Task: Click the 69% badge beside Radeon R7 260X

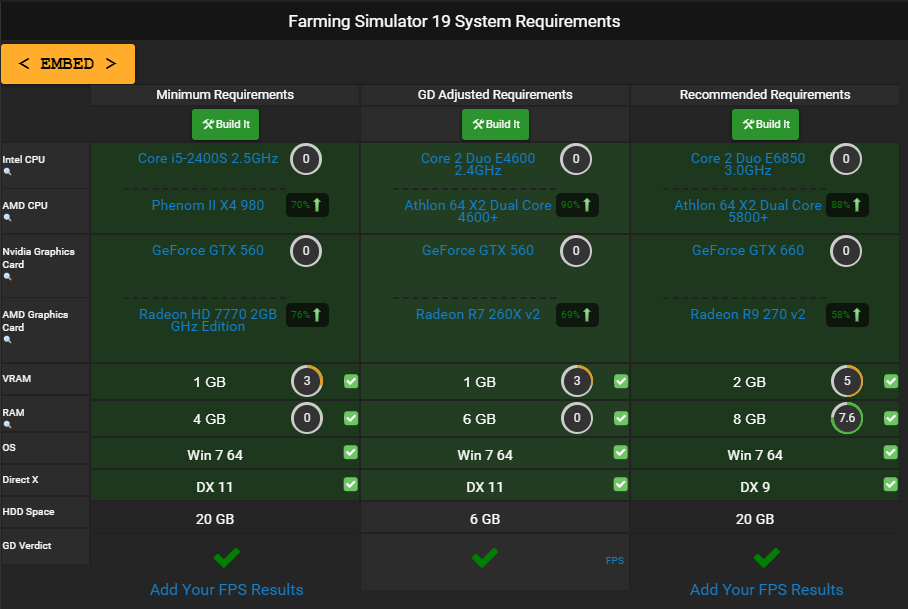Action: point(577,315)
